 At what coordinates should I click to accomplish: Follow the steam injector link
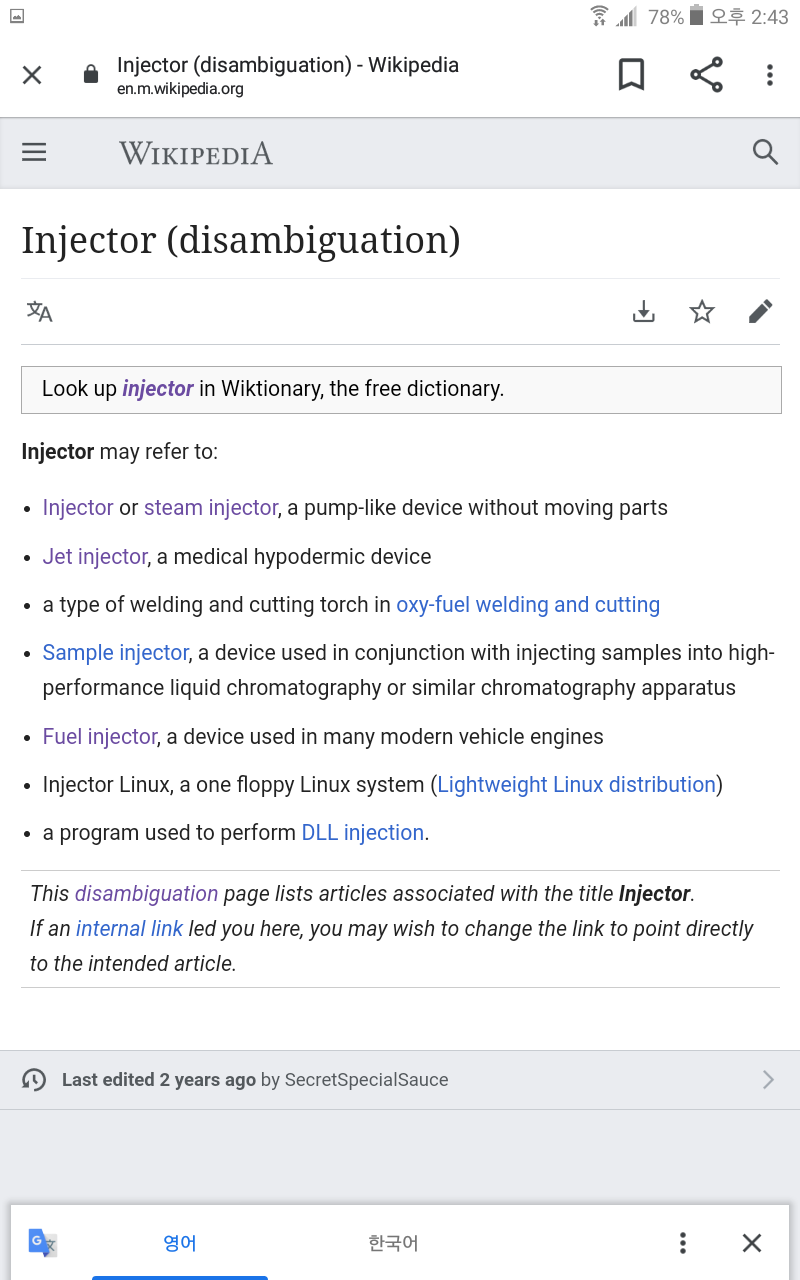pyautogui.click(x=211, y=507)
